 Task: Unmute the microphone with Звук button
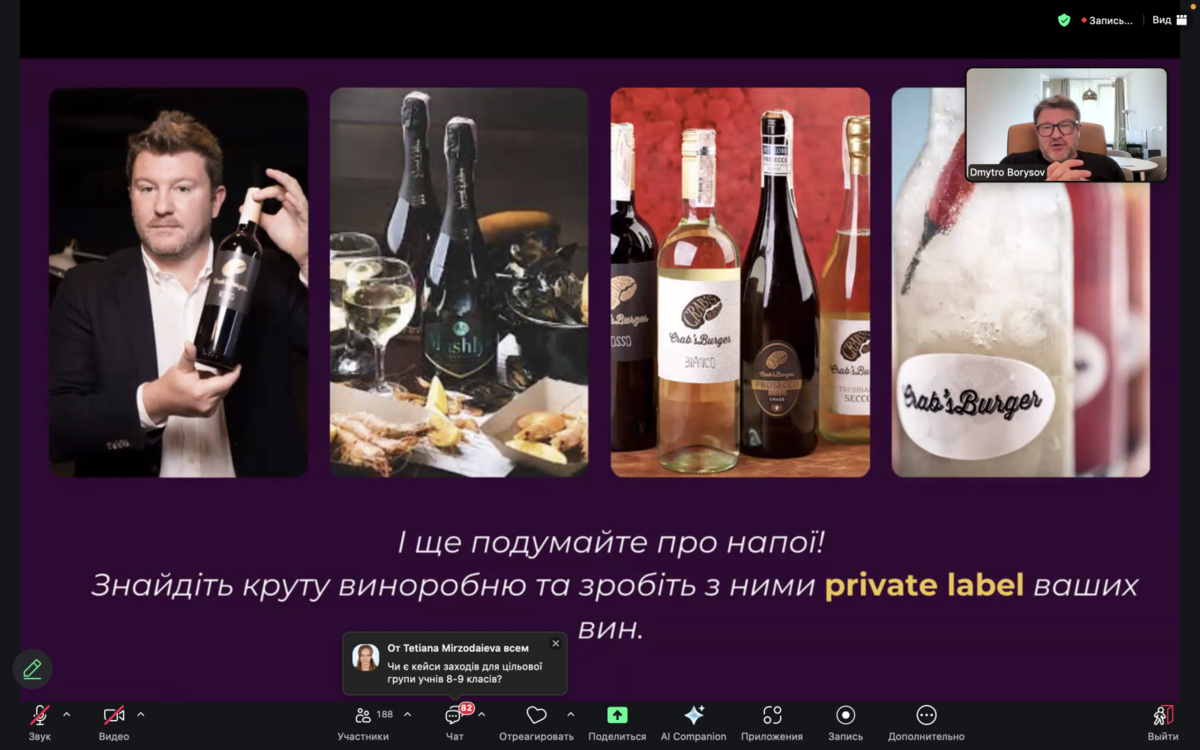40,716
